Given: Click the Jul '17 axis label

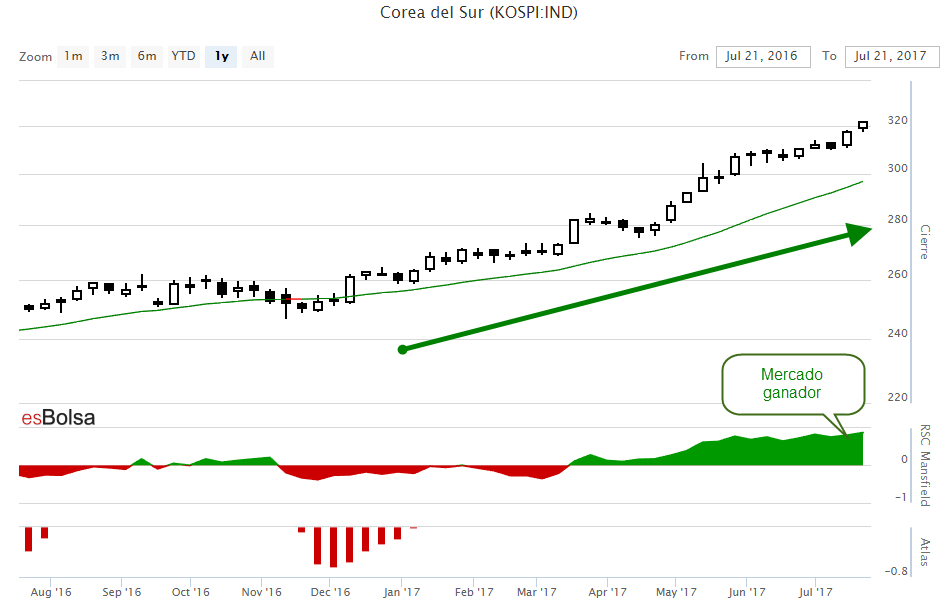Looking at the screenshot, I should [x=815, y=592].
